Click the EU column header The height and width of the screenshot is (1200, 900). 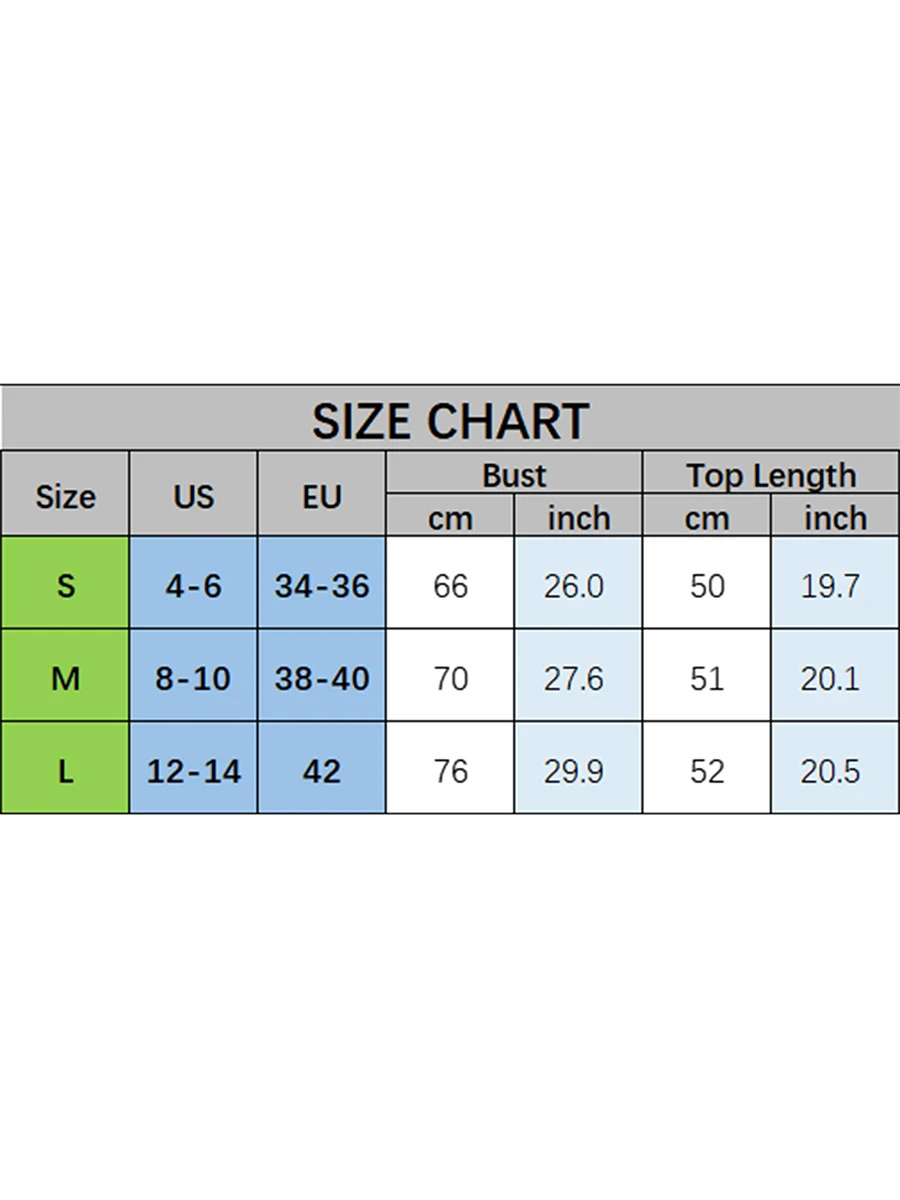click(322, 494)
